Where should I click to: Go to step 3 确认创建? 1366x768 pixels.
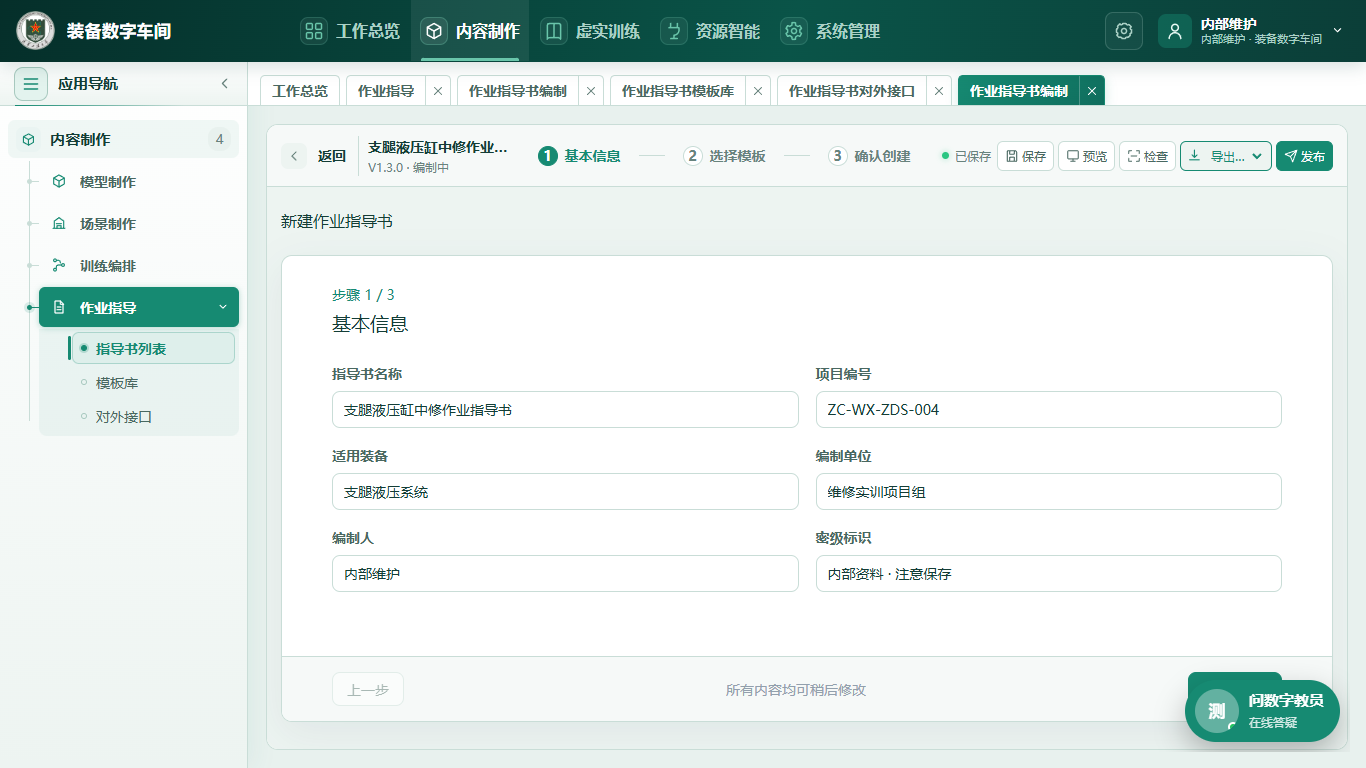pos(869,156)
